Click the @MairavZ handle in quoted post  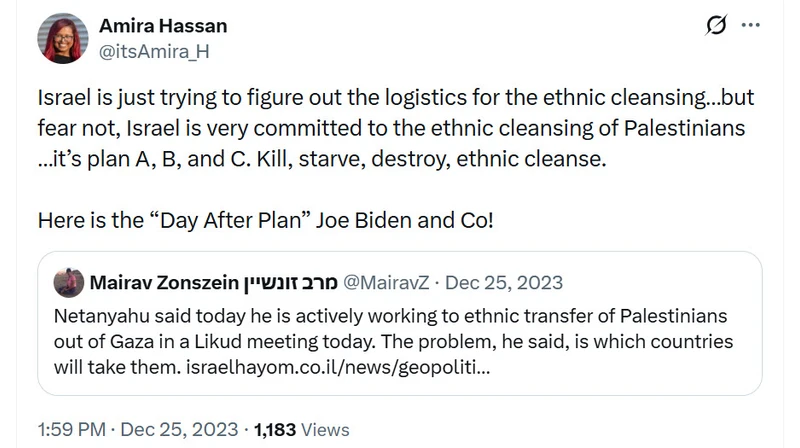[x=386, y=283]
